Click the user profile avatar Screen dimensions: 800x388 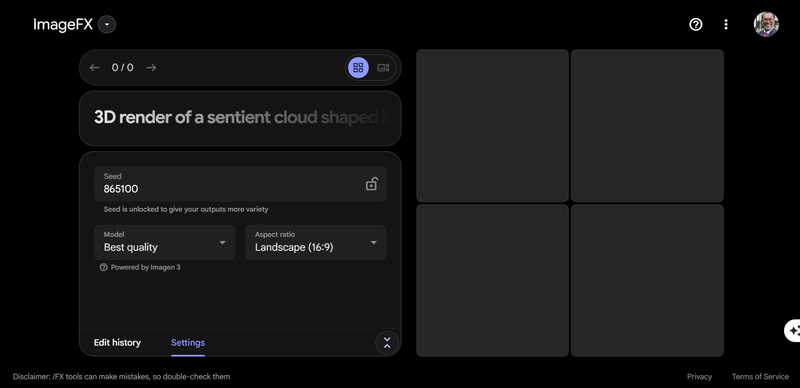(766, 25)
